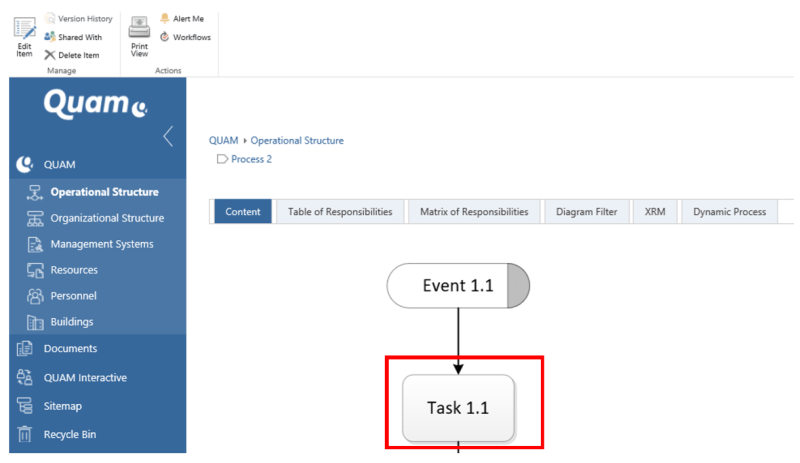This screenshot has width=800, height=463.
Task: Click the Edit Item icon
Action: [24, 31]
